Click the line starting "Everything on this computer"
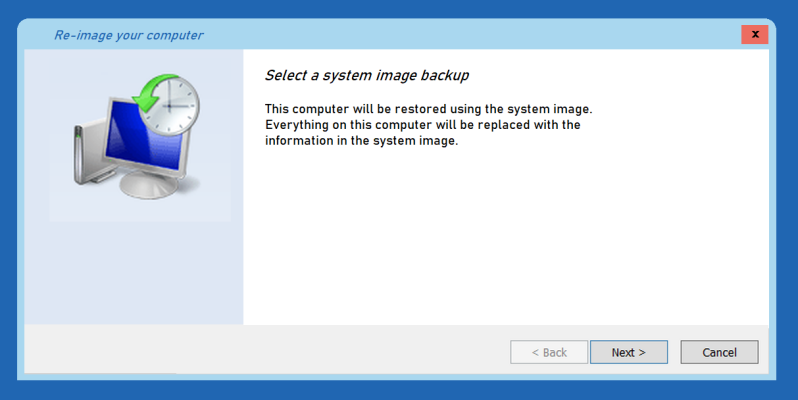This screenshot has width=798, height=400. pos(422,125)
